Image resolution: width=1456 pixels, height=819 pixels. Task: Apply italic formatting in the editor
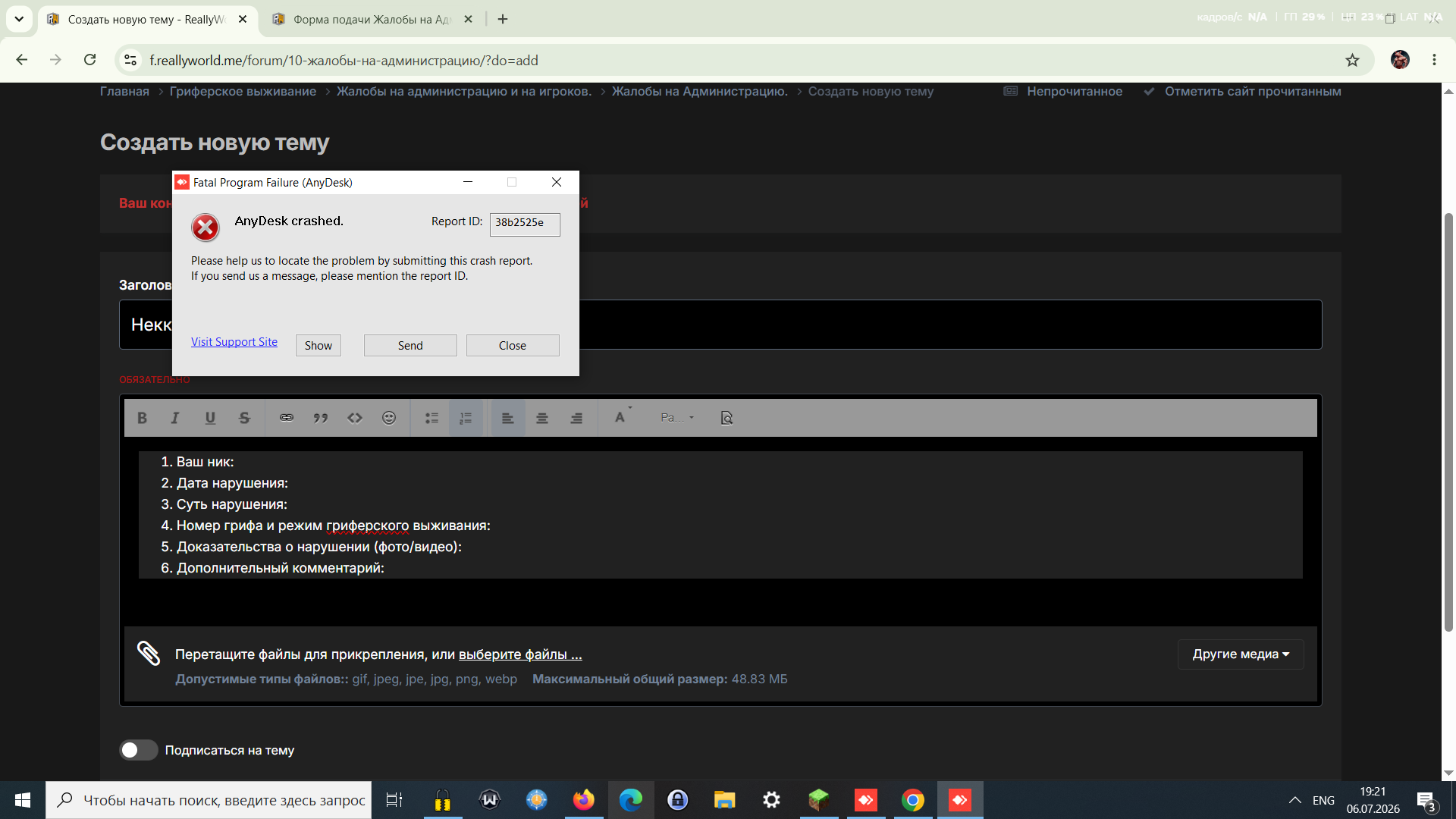[175, 418]
